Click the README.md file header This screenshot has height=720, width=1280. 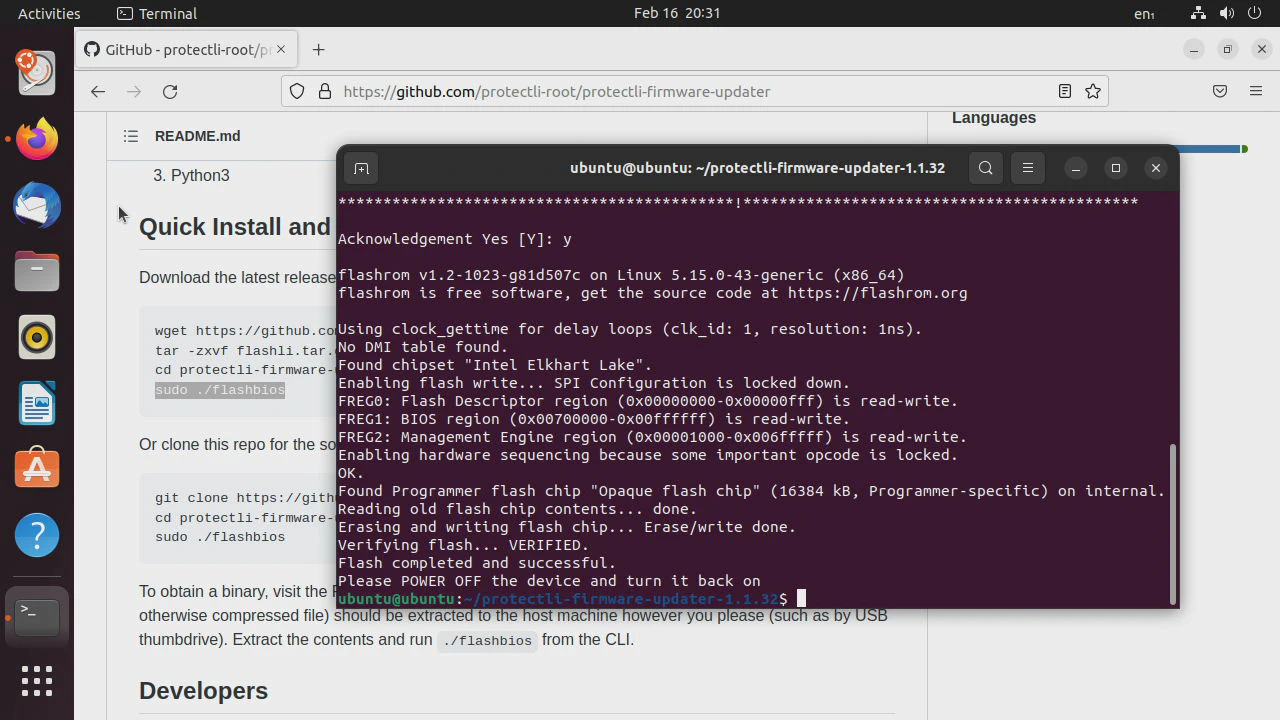(197, 136)
